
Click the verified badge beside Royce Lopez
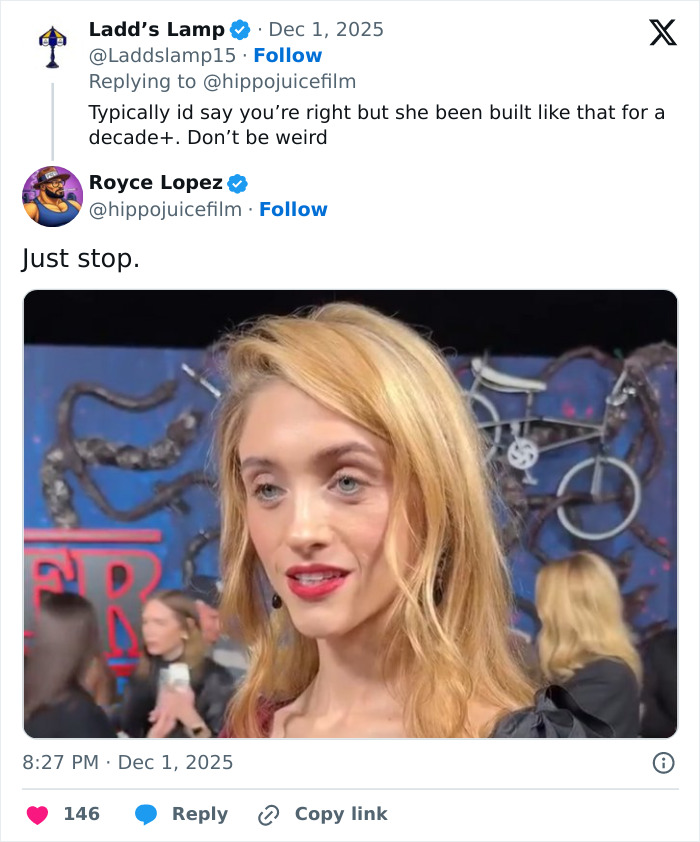[x=237, y=182]
